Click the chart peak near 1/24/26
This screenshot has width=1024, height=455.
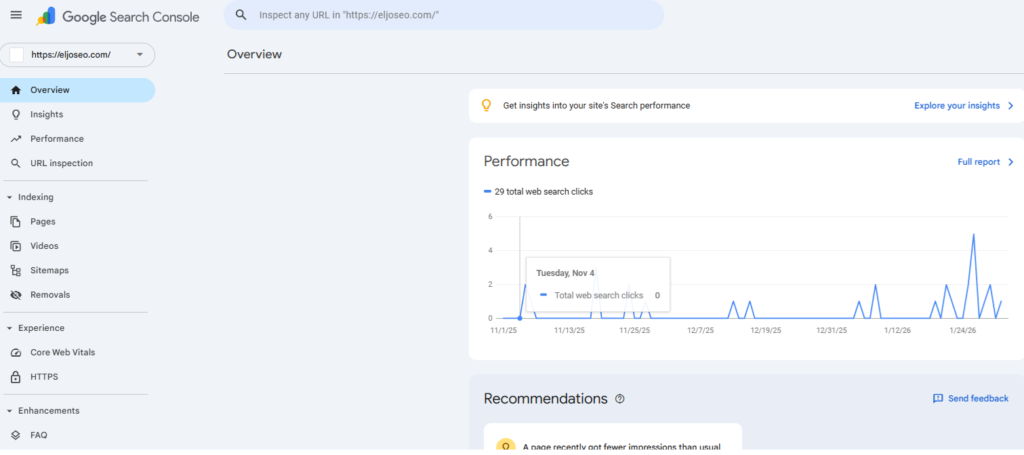974,234
